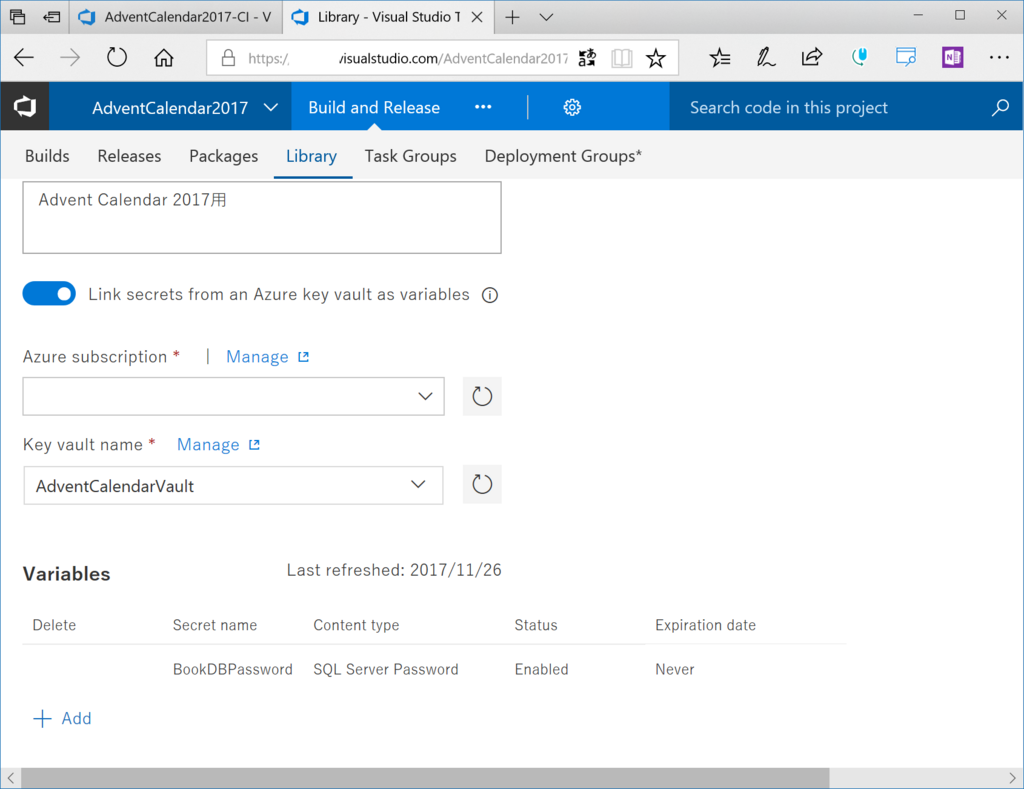Switch to the Builds tab
The height and width of the screenshot is (789, 1024).
(47, 156)
